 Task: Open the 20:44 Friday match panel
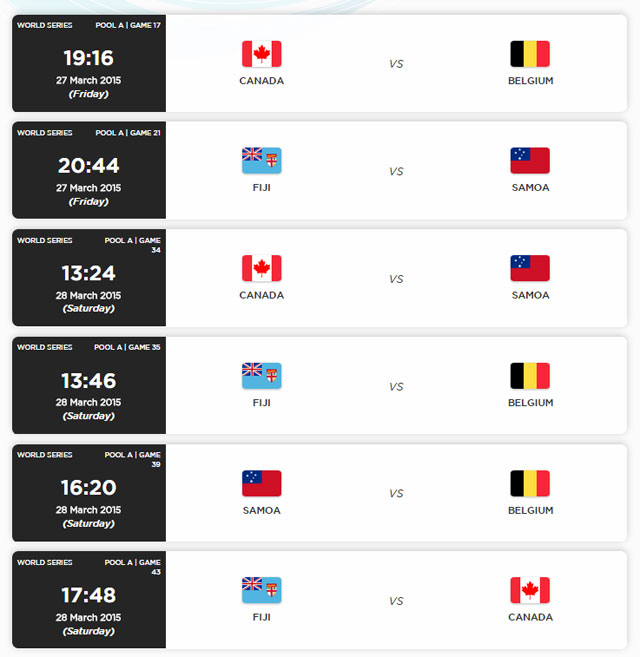click(x=89, y=170)
